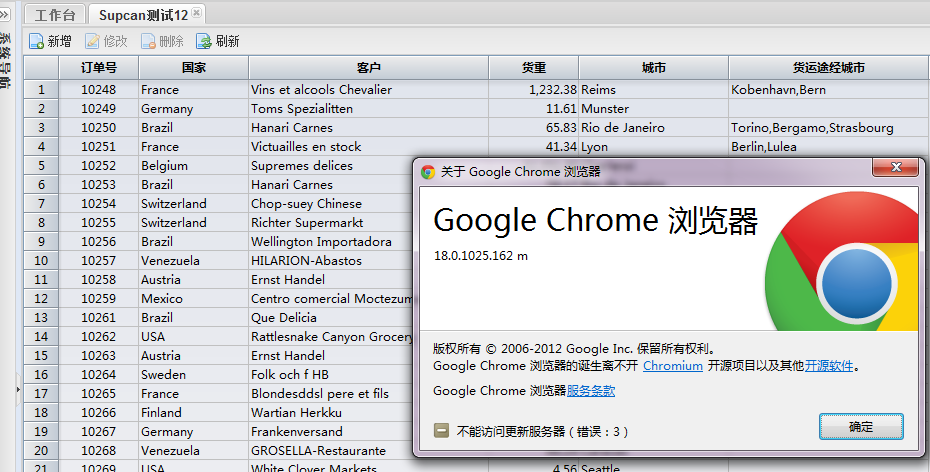Click order number cell 10268
Viewport: 930px width, 472px height.
[x=98, y=450]
